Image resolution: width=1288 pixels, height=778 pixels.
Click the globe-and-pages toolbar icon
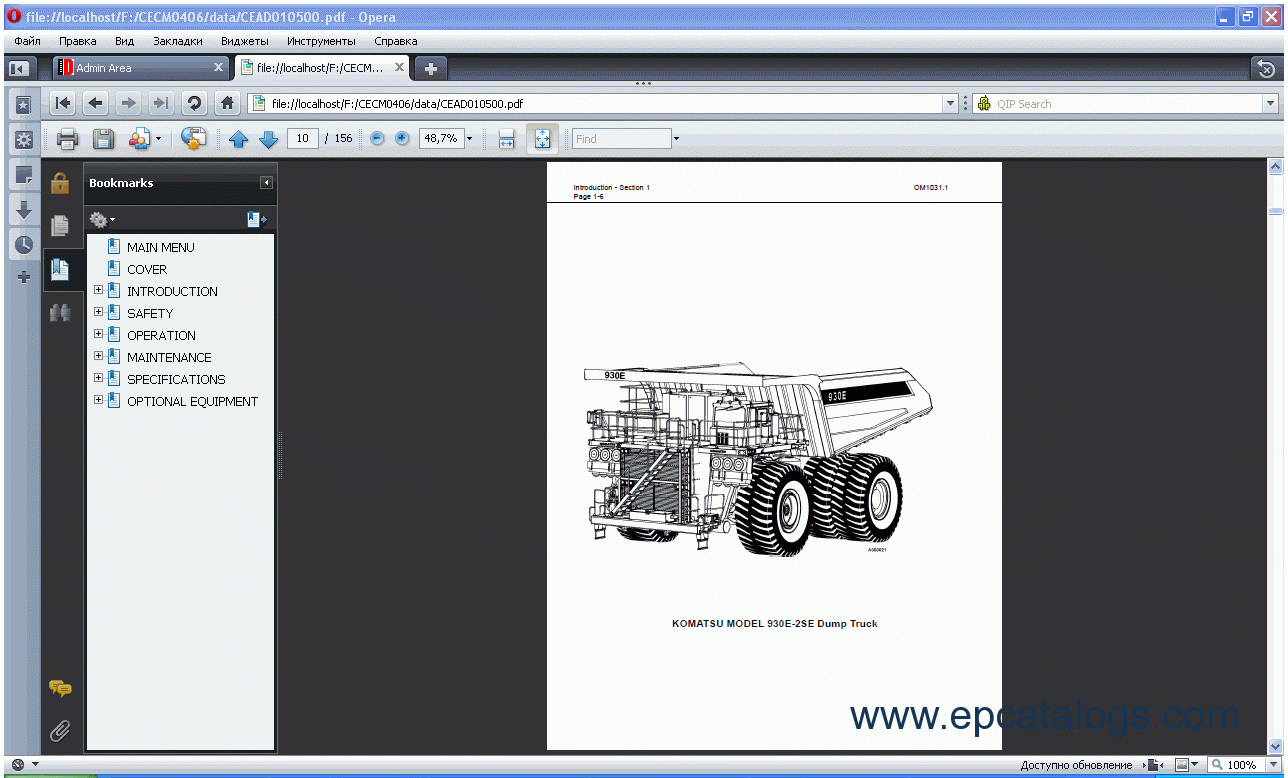(x=193, y=139)
